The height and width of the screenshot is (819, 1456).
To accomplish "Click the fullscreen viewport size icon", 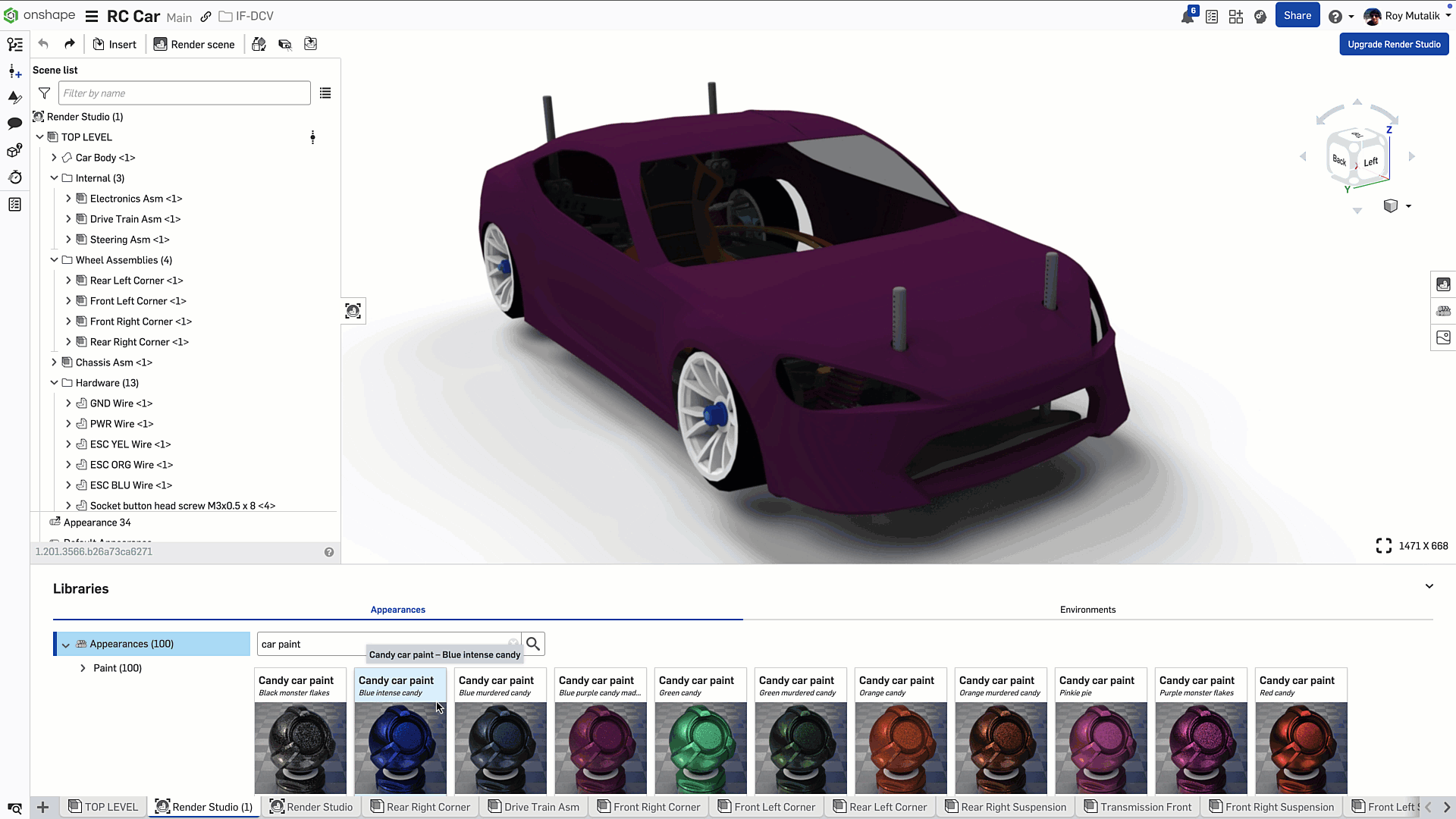I will (1383, 546).
